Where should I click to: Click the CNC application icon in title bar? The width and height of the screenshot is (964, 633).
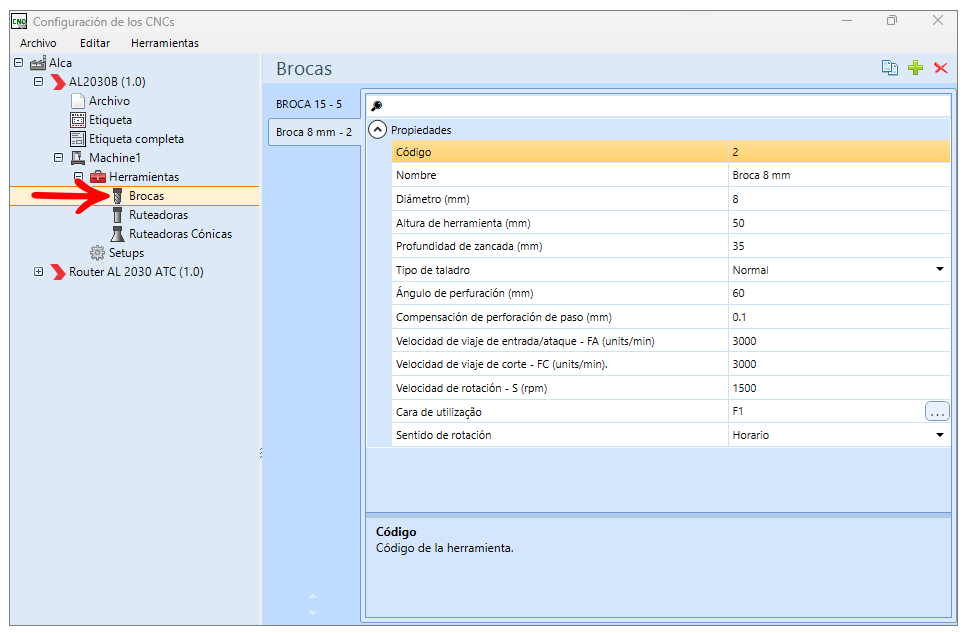pyautogui.click(x=19, y=22)
